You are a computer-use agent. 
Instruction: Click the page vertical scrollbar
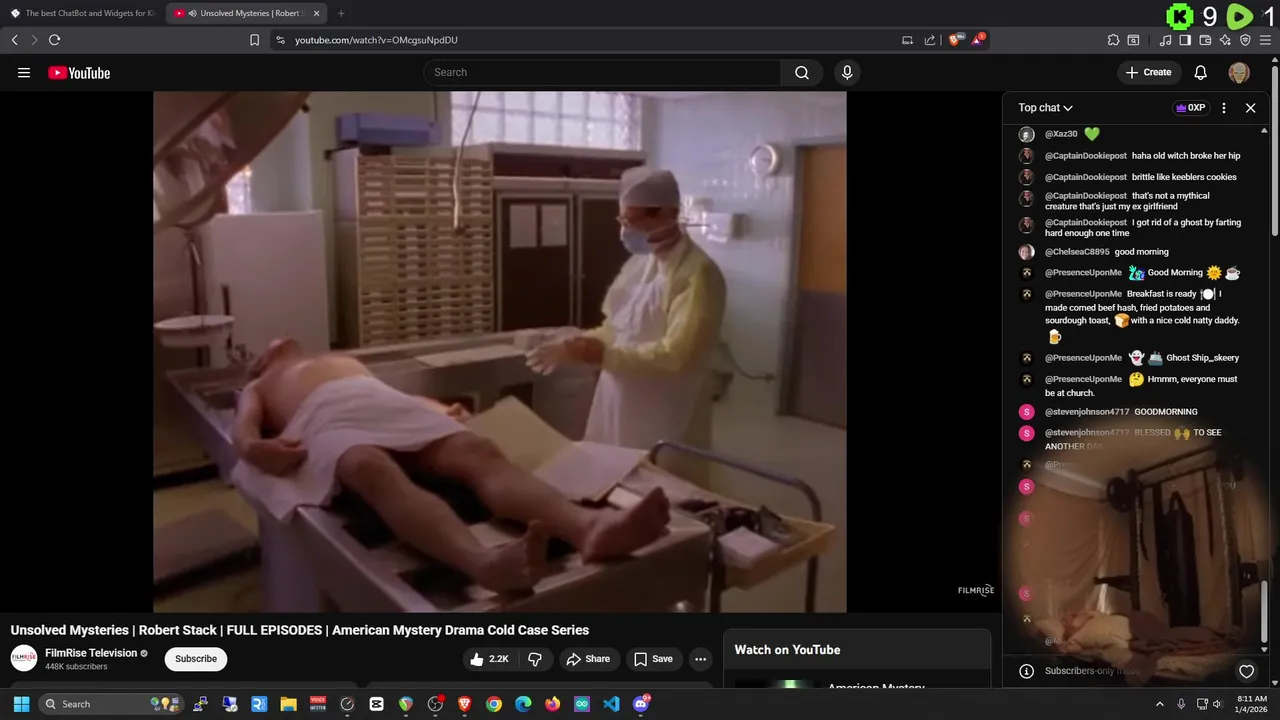coord(1276,150)
